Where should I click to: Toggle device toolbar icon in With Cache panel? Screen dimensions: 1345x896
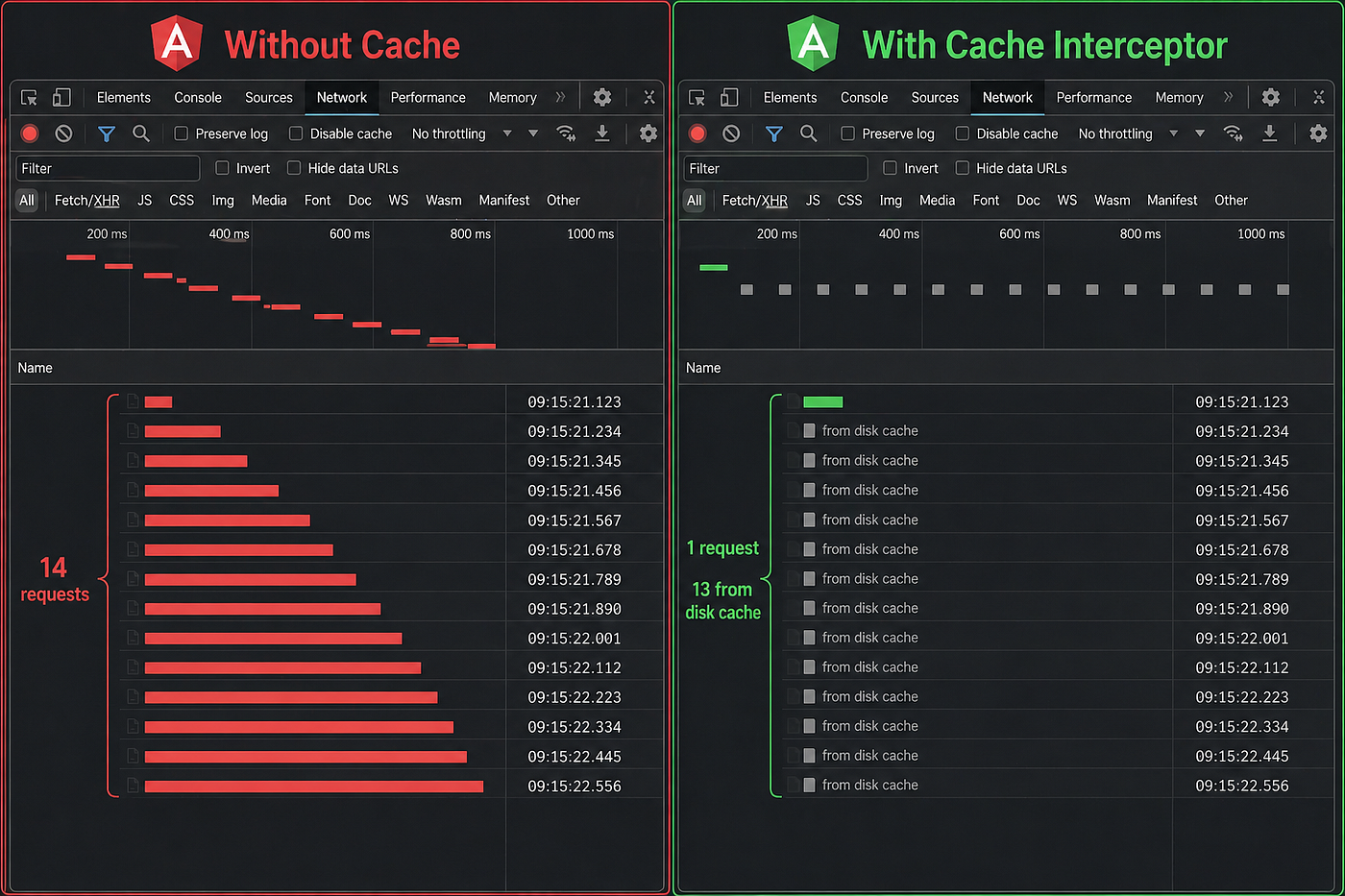729,97
